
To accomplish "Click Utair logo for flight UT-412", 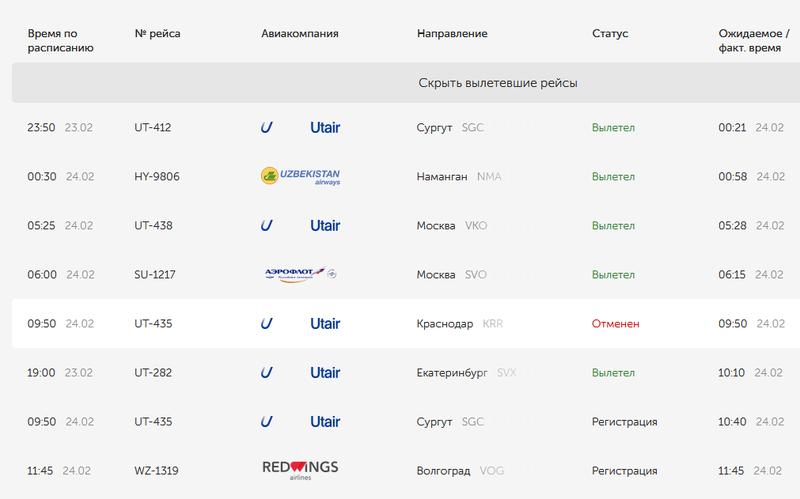I will [300, 128].
